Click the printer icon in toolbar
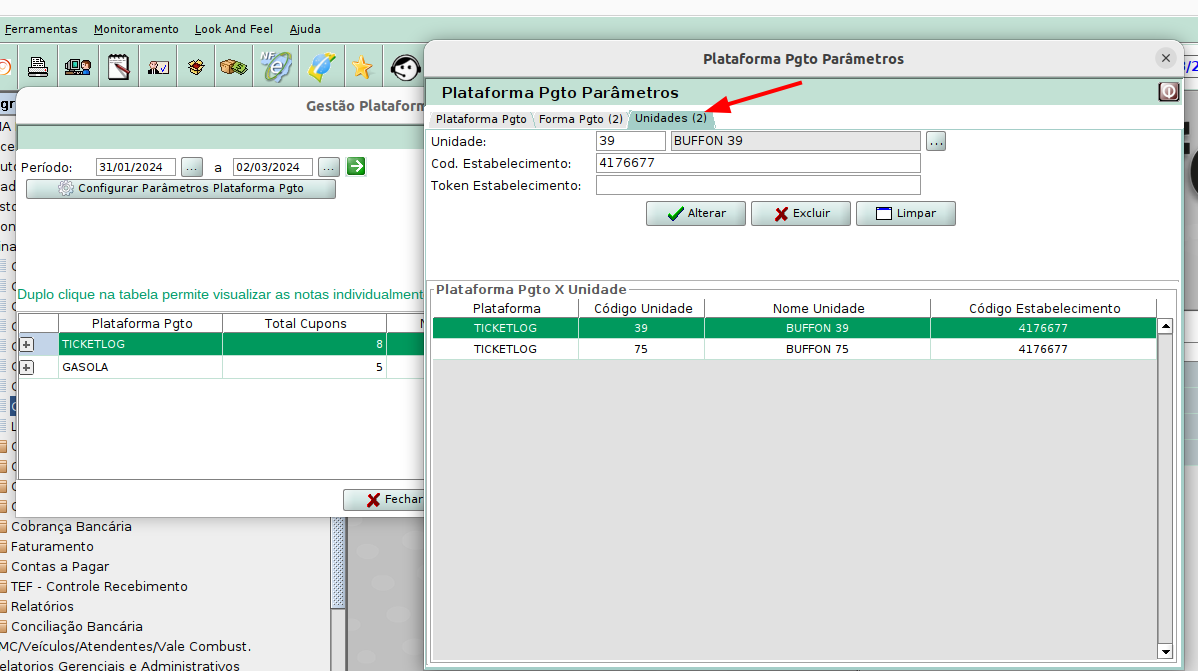Screen dimensions: 1198x671 click(x=38, y=67)
